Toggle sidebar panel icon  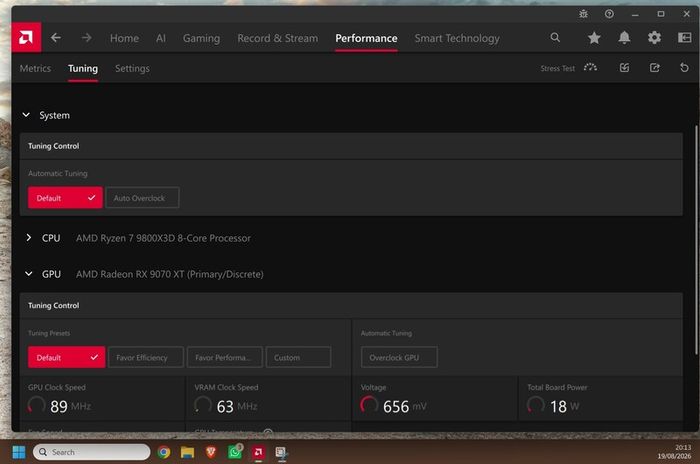(684, 38)
